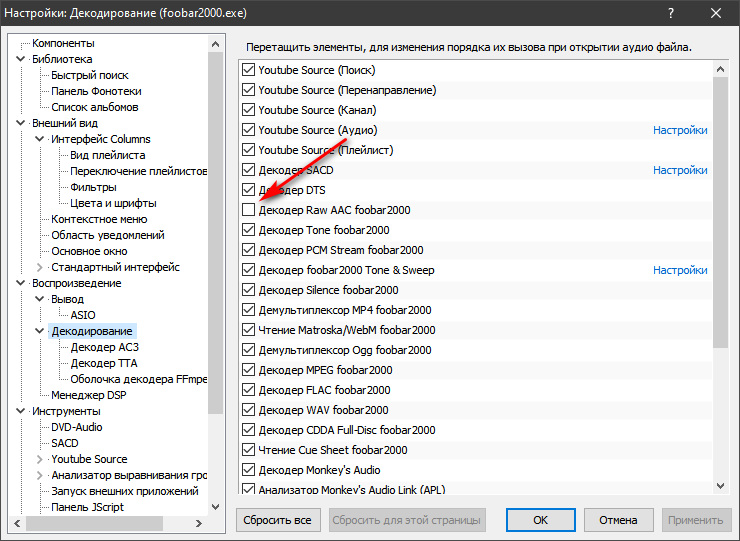Image resolution: width=740 pixels, height=541 pixels.
Task: Click the Сбросить все button
Action: 278,520
